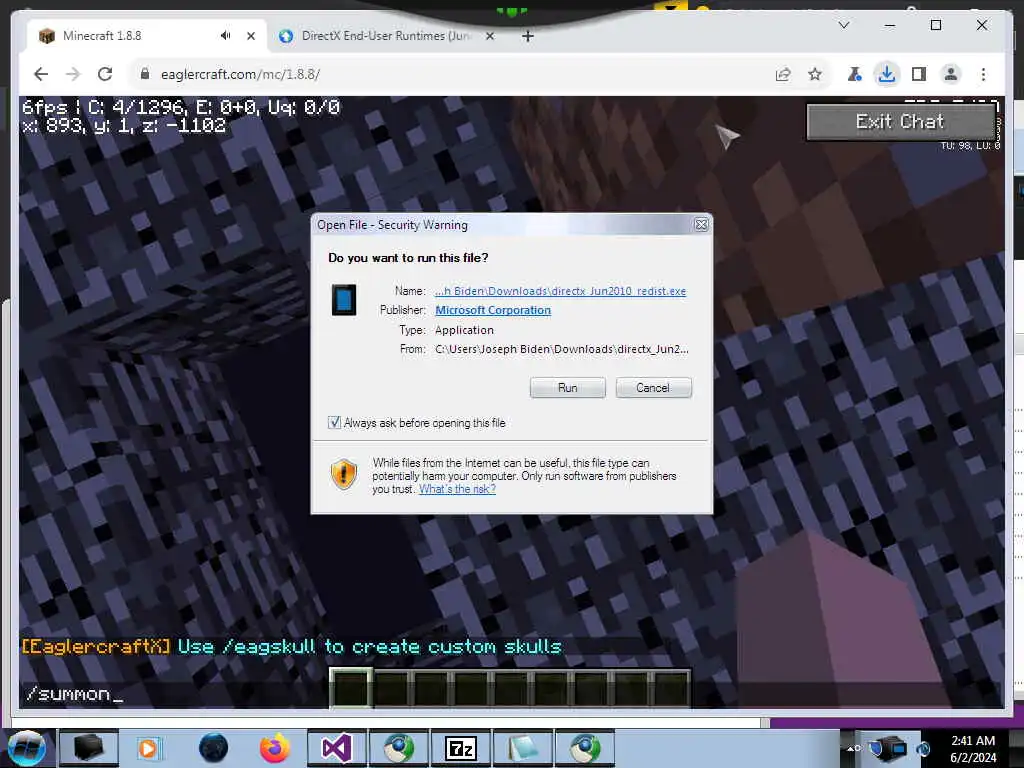Open Chrome Labs flask icon
This screenshot has width=1024, height=768.
click(854, 74)
